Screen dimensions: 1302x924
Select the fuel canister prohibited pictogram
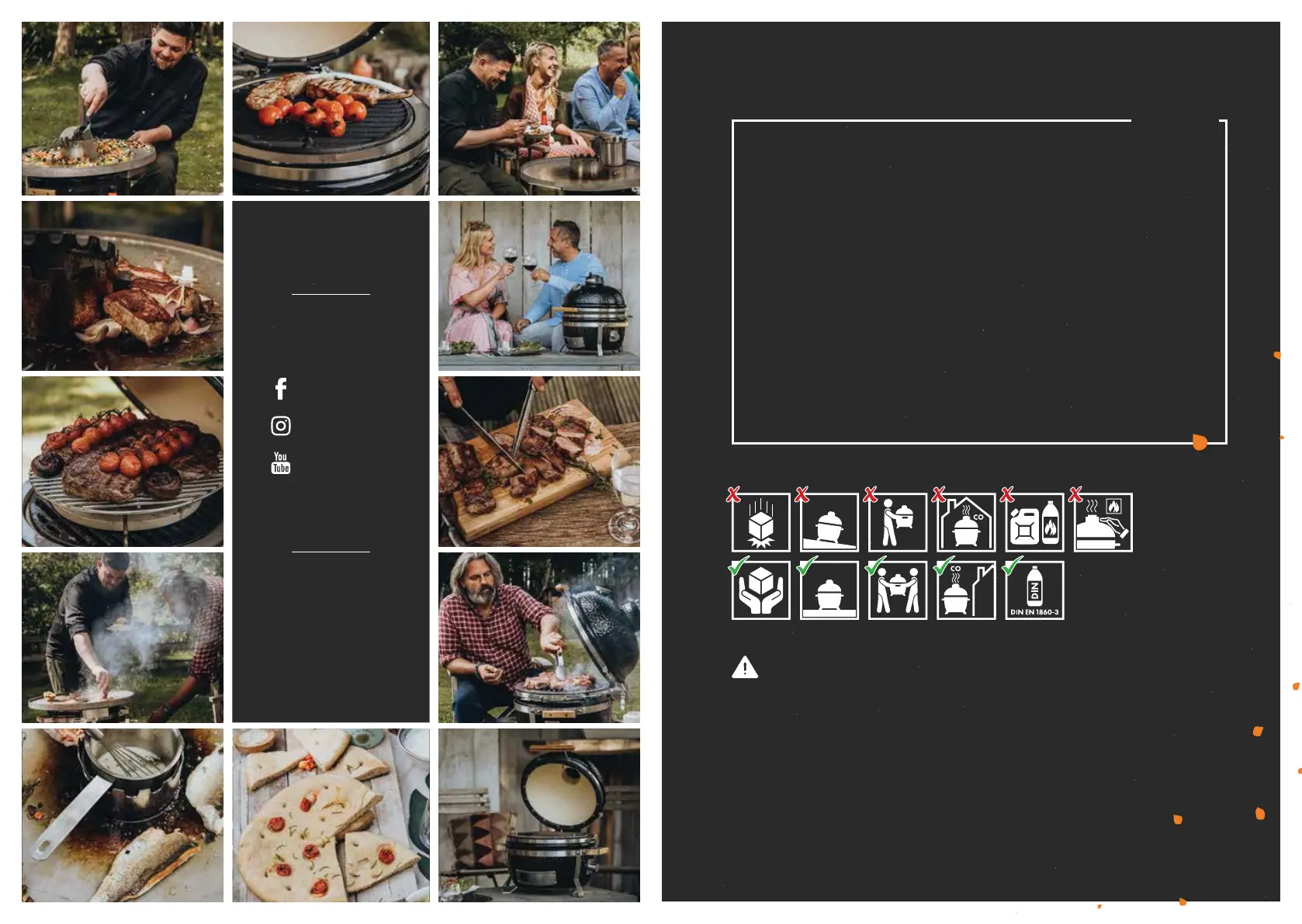(1034, 522)
